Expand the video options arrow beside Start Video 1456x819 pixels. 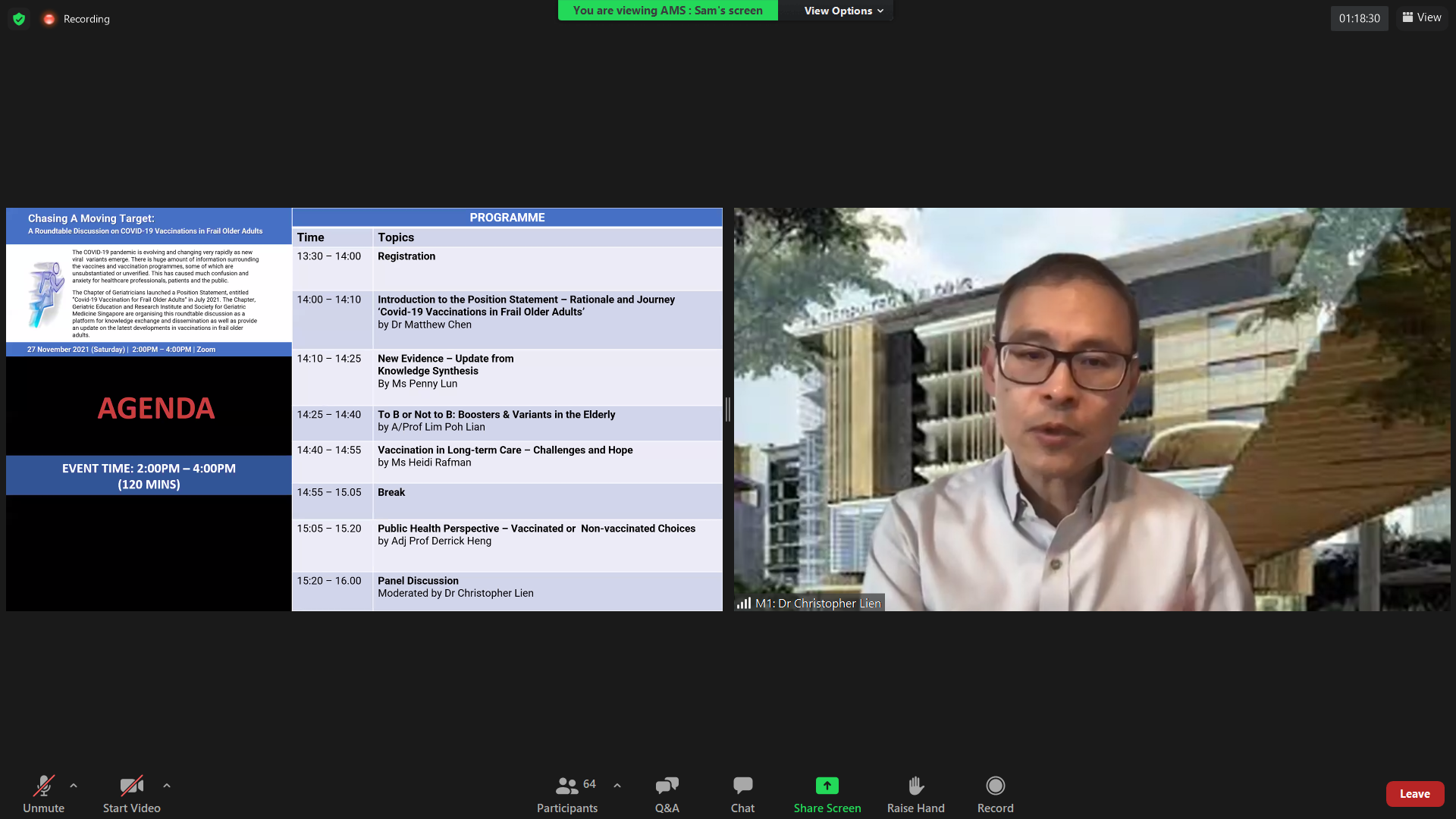pos(167,786)
